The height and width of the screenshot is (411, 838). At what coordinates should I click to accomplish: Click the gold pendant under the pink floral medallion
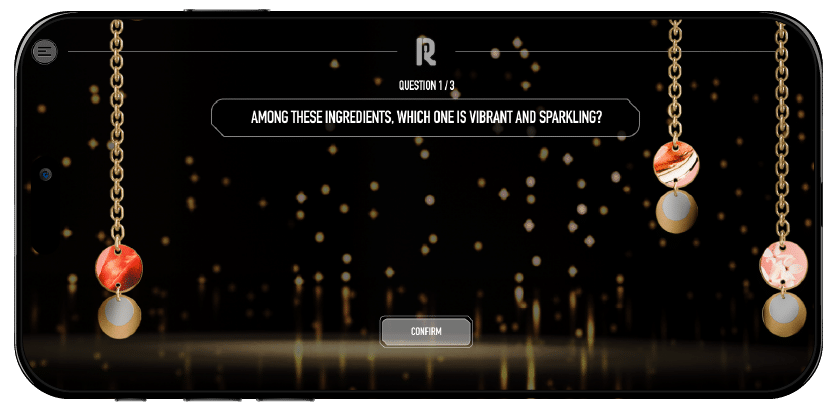pos(784,314)
